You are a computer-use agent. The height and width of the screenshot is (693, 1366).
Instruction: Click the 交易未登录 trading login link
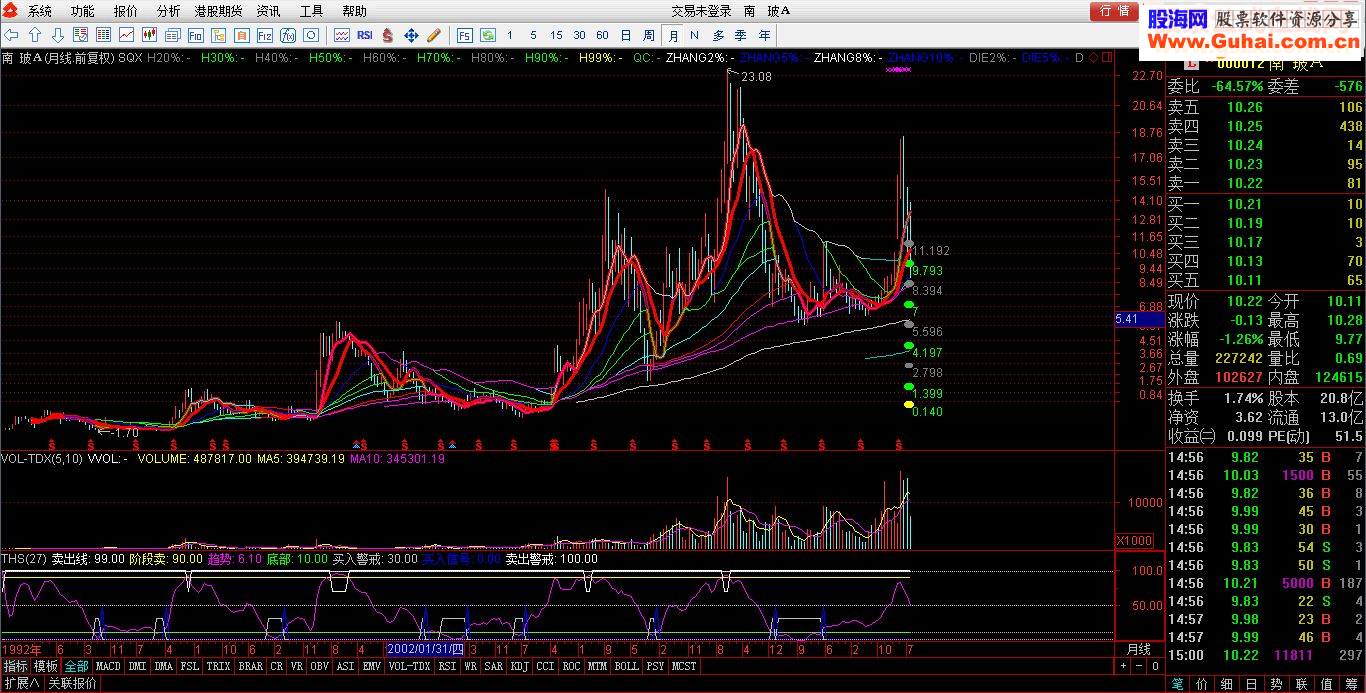(x=701, y=11)
